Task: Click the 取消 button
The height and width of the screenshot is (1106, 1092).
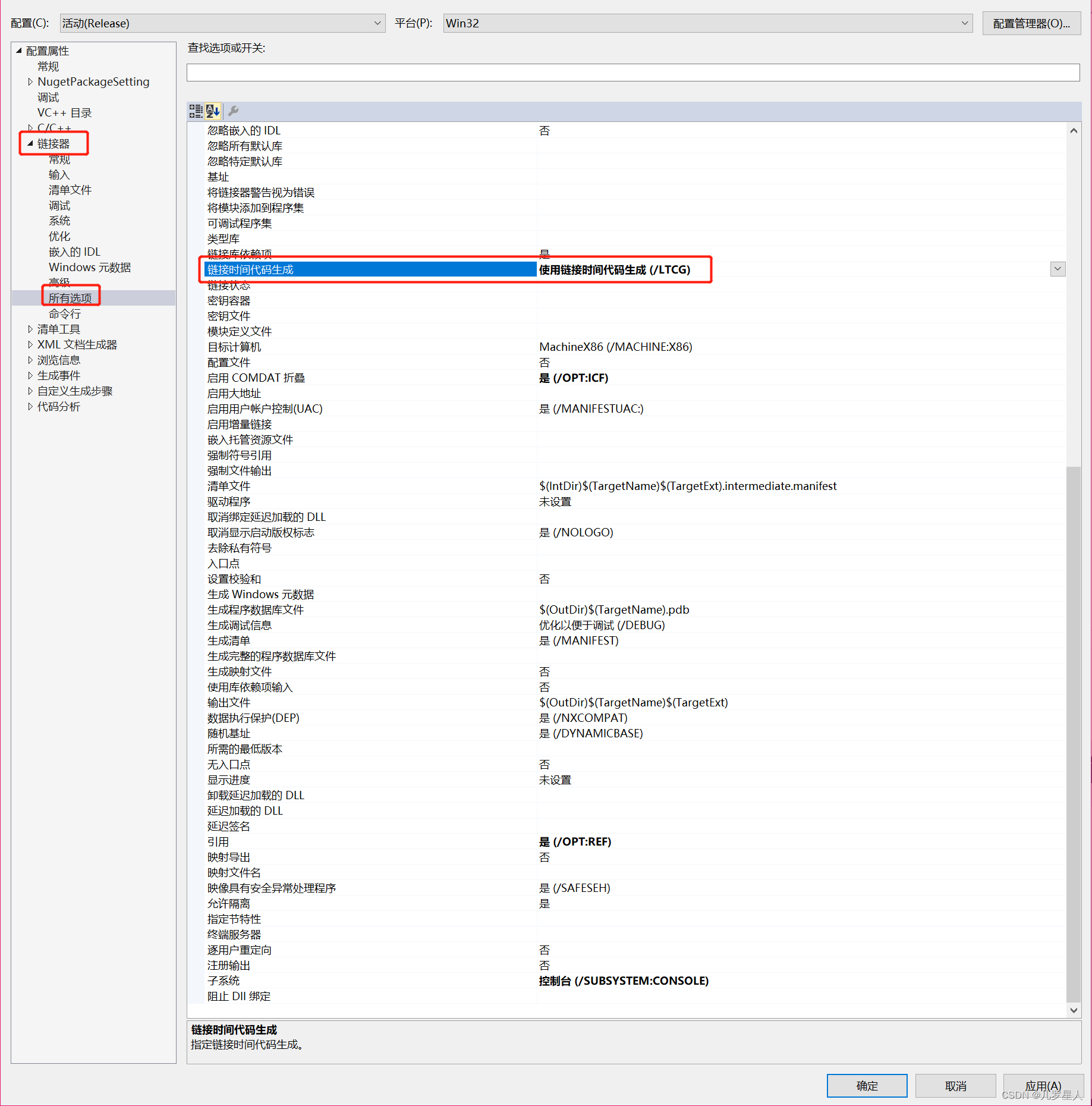Action: coord(955,1086)
